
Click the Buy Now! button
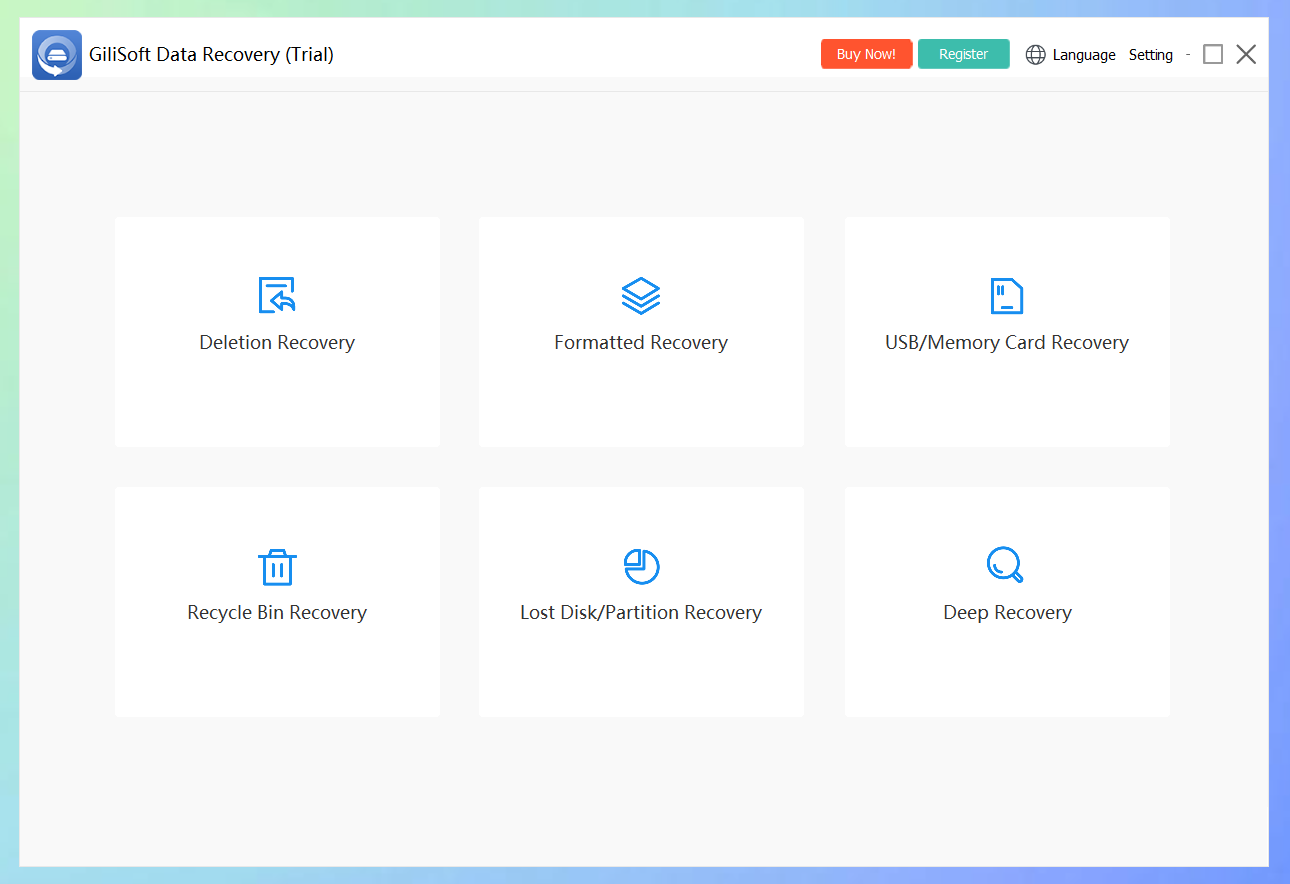866,54
